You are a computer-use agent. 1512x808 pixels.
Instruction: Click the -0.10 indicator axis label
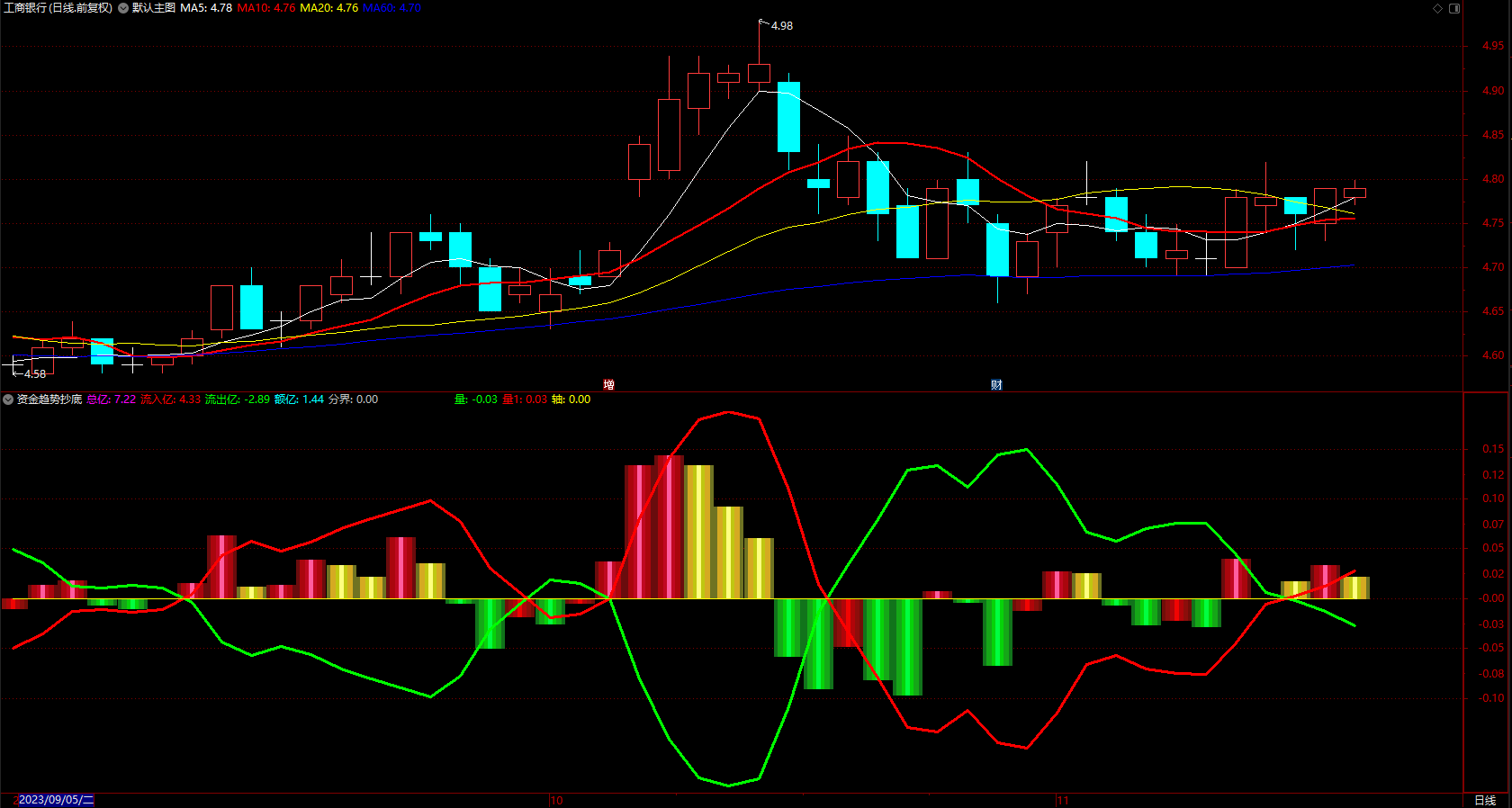click(1491, 698)
